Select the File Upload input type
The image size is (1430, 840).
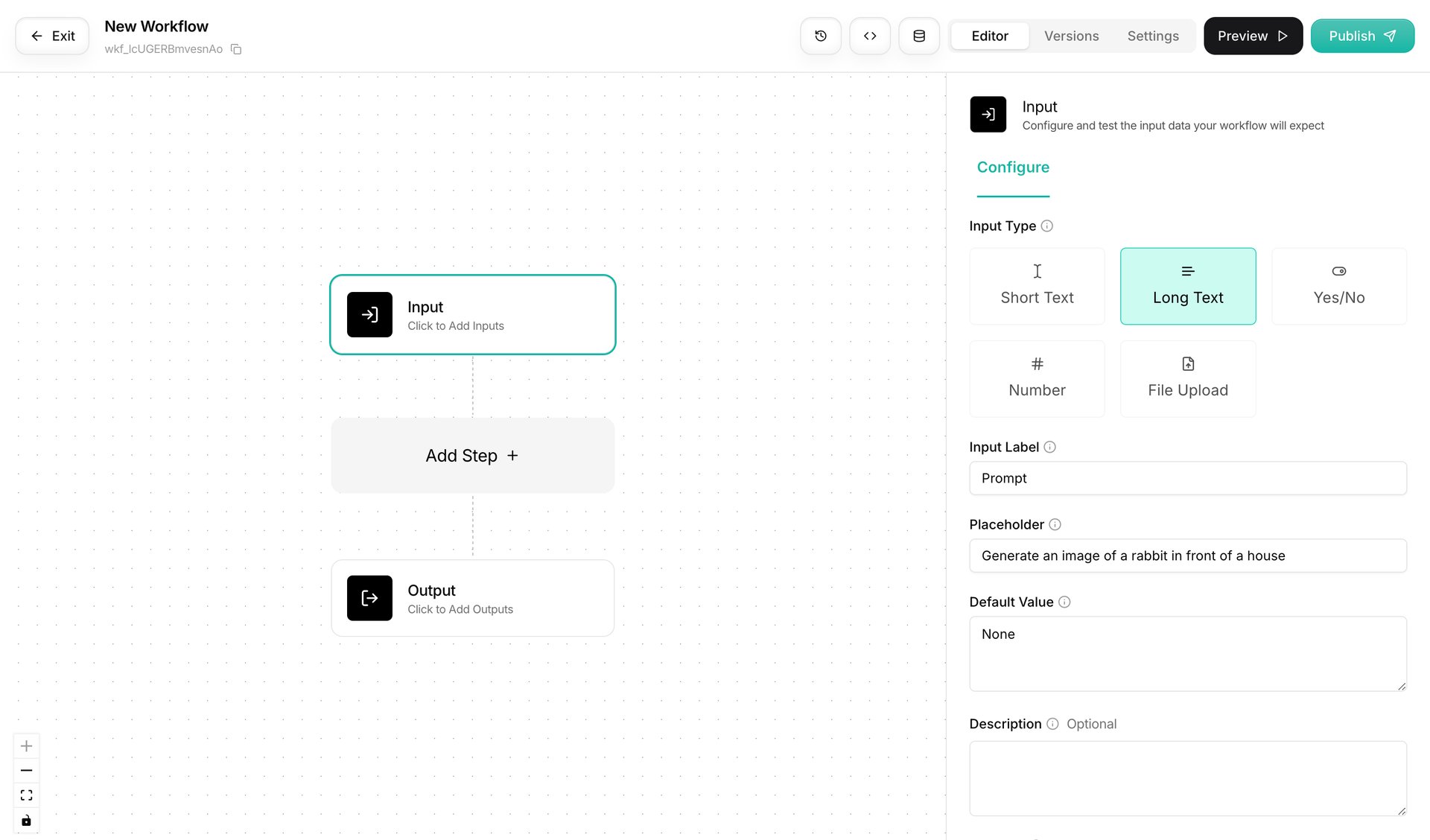tap(1187, 378)
